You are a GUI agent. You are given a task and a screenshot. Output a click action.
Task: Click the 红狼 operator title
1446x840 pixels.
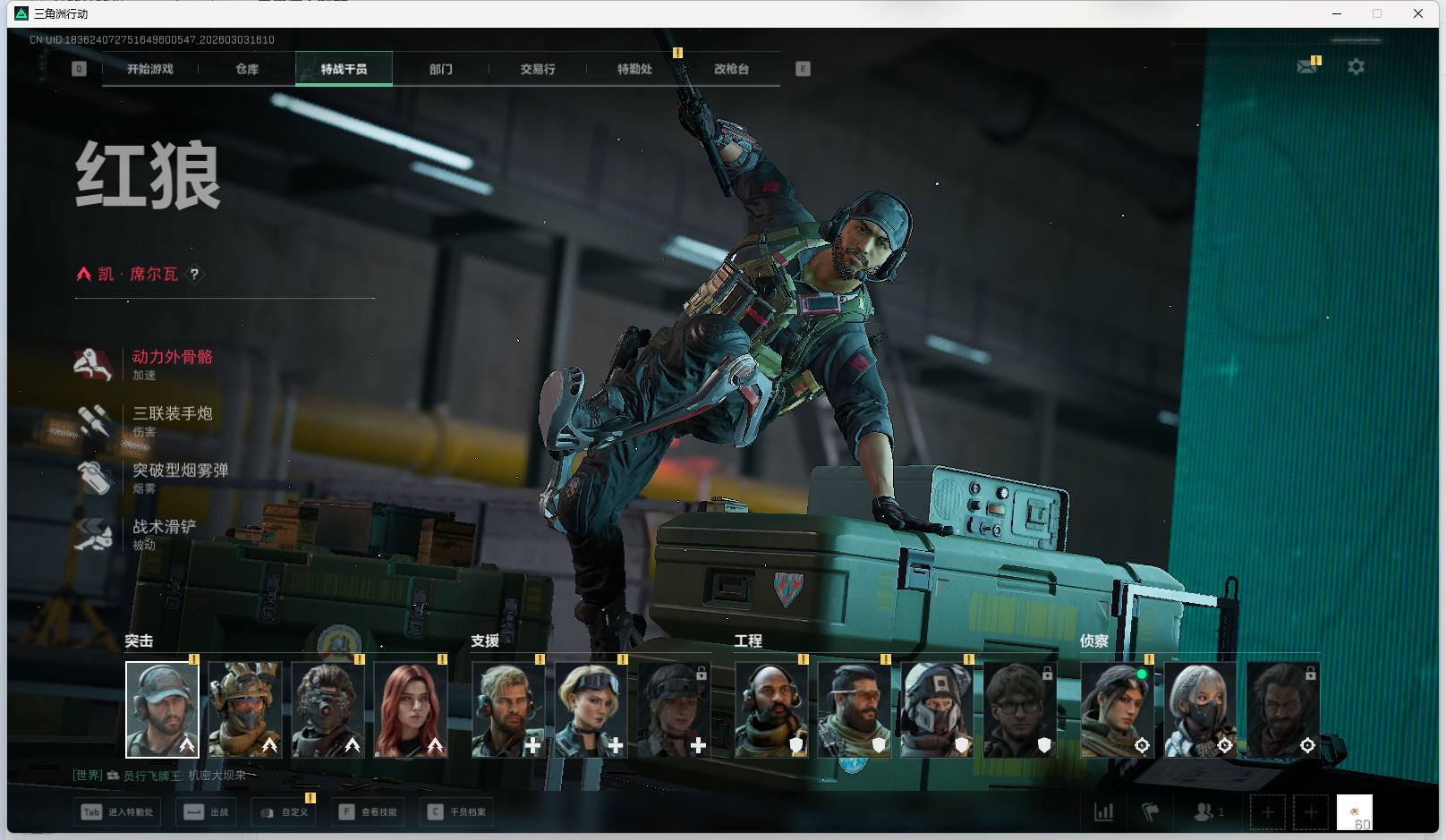pos(148,175)
